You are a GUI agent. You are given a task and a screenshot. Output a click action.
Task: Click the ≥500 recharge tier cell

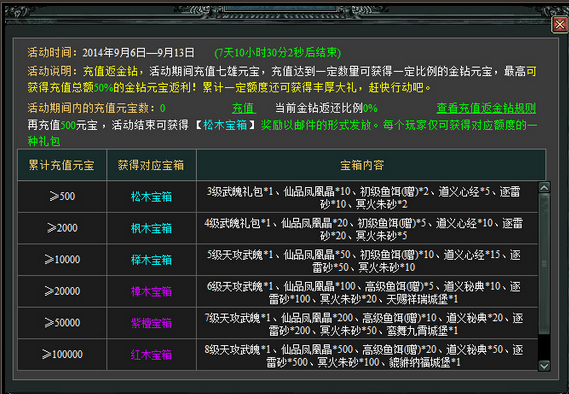(62, 197)
